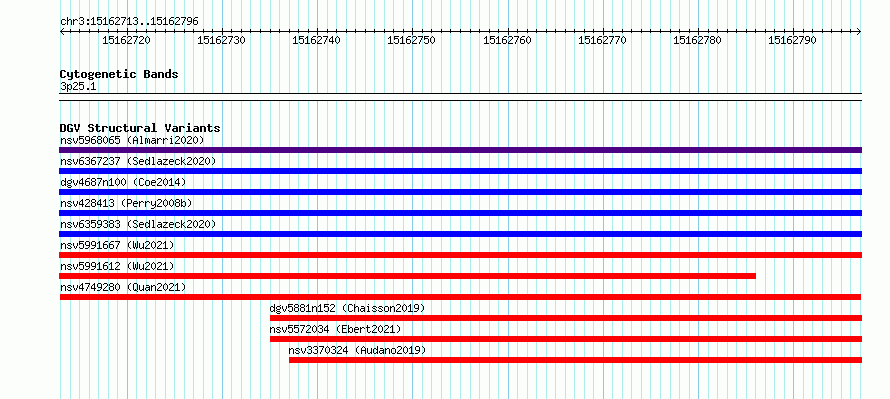Select nsv5991612 (Wu2021) variant label

point(117,266)
